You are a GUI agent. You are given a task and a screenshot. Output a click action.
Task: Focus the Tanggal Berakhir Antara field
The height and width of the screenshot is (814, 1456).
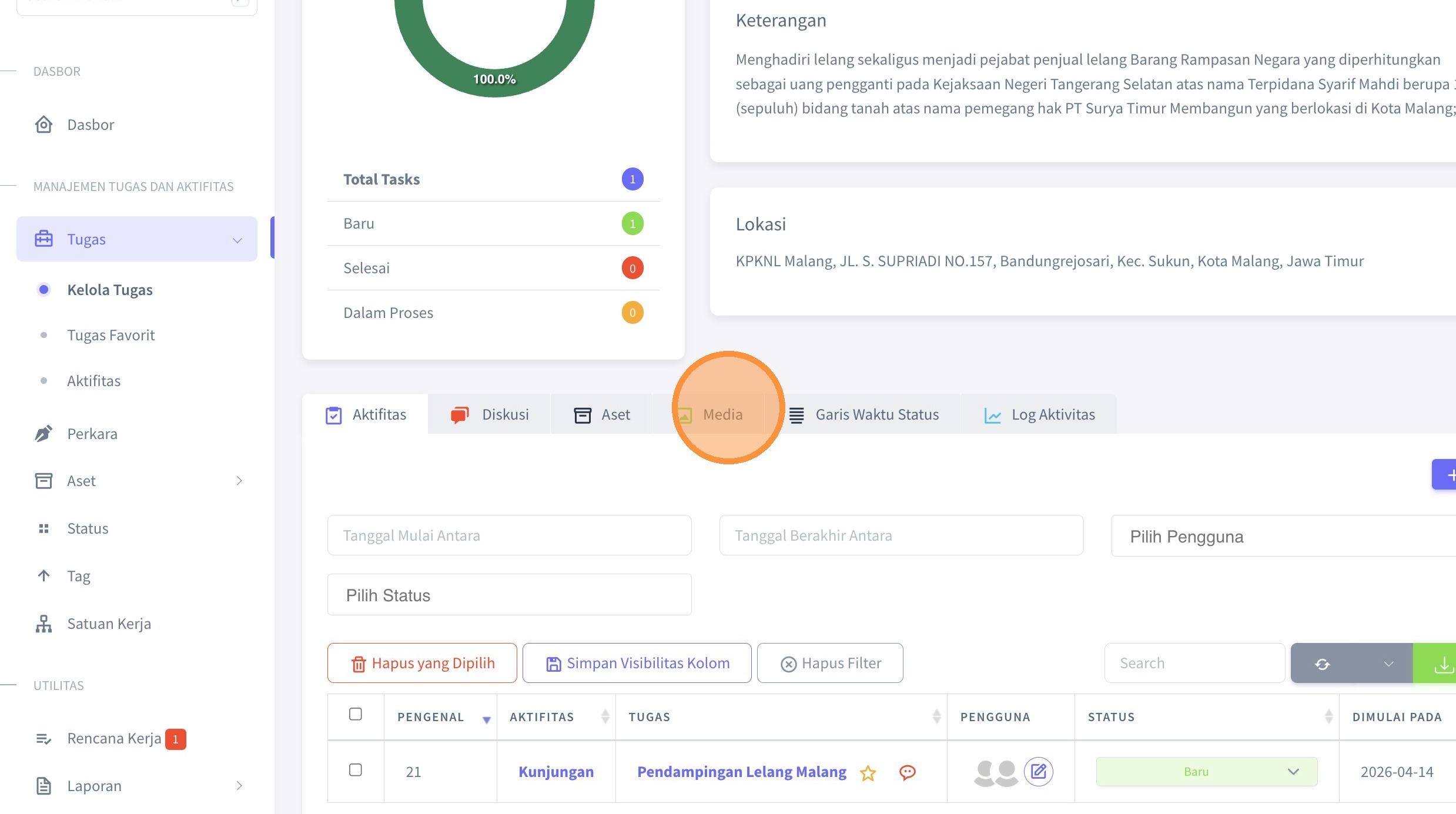(x=902, y=535)
